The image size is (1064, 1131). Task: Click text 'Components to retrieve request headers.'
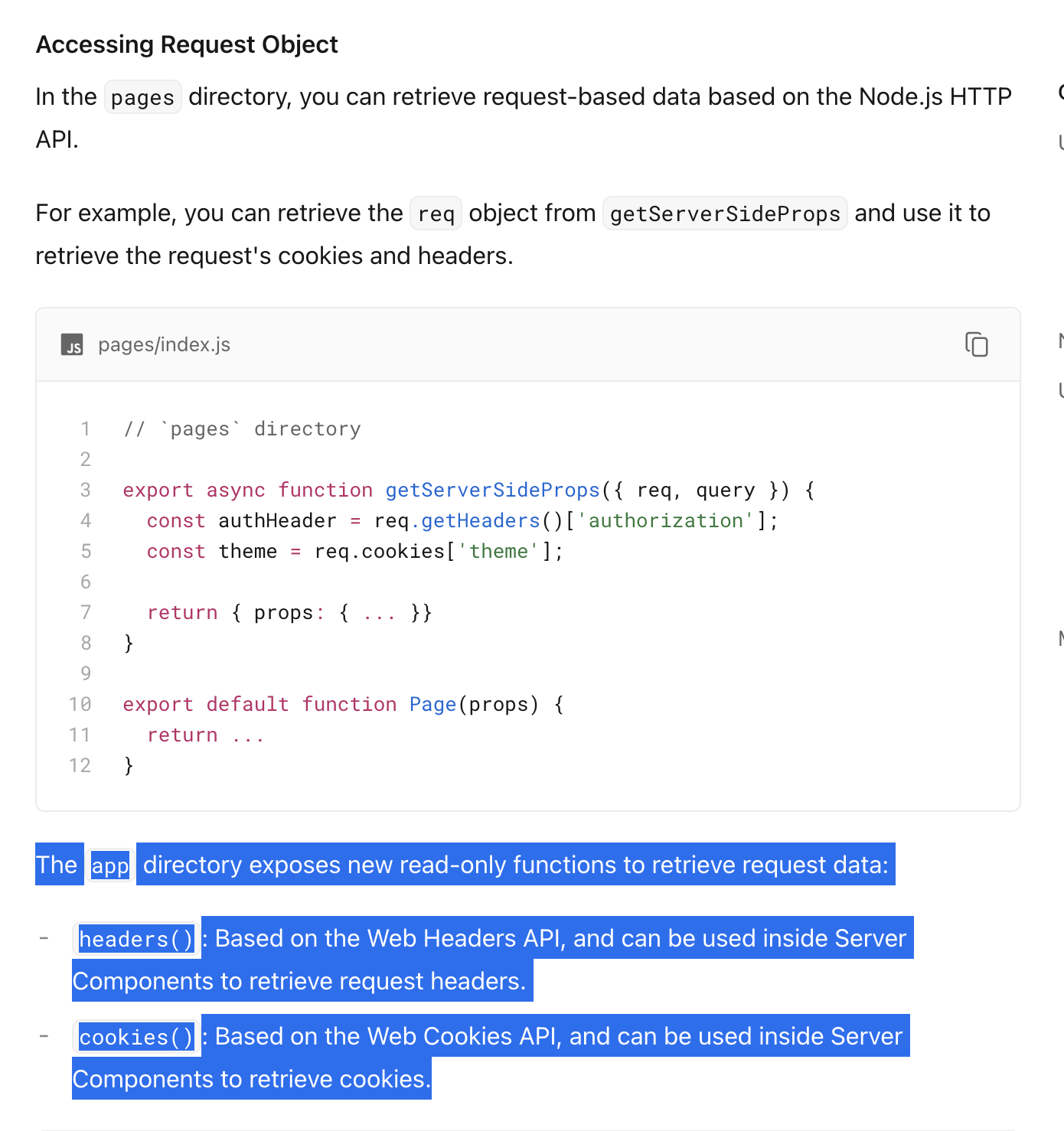(x=299, y=981)
